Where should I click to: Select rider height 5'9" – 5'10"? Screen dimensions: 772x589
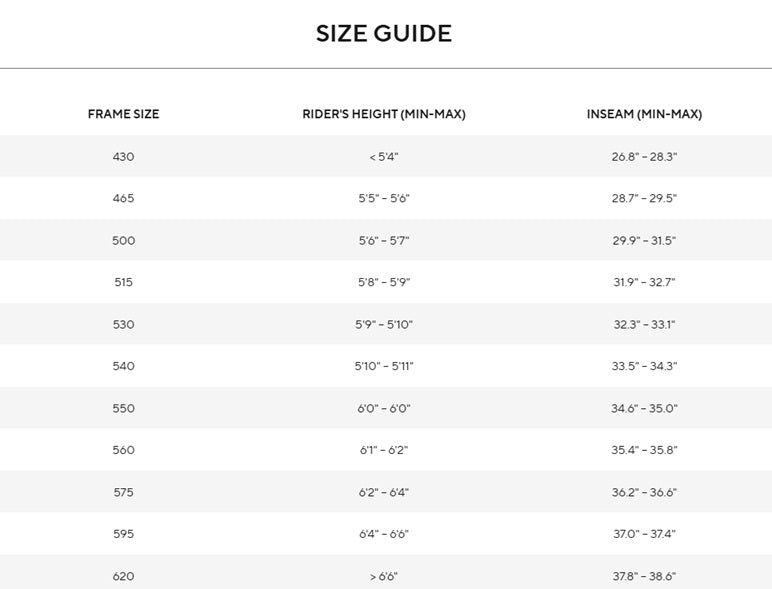384,325
